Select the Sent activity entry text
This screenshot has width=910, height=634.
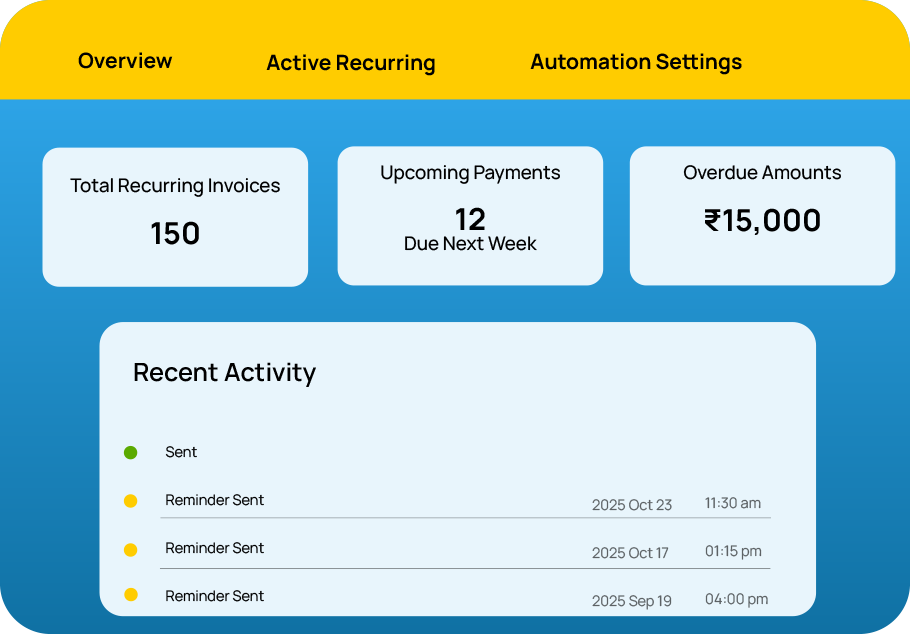coord(181,453)
